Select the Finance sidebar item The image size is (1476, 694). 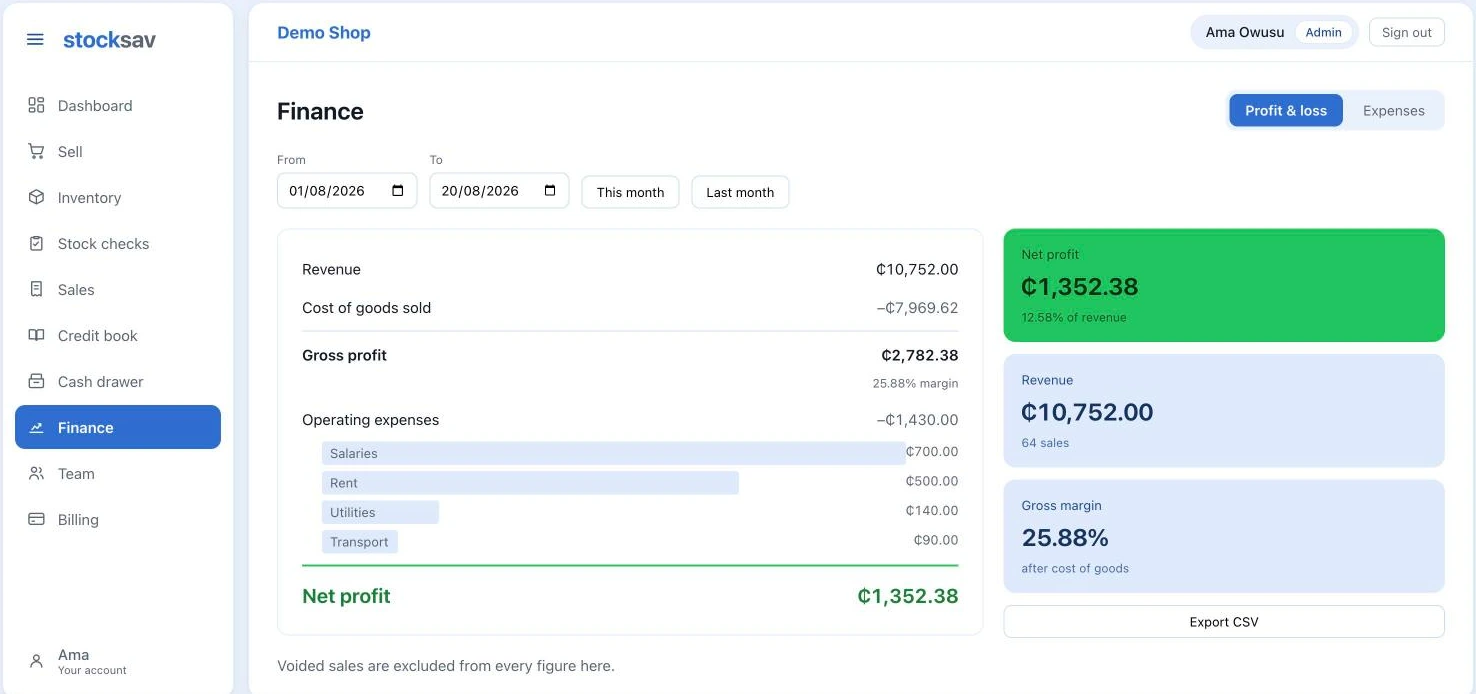118,427
